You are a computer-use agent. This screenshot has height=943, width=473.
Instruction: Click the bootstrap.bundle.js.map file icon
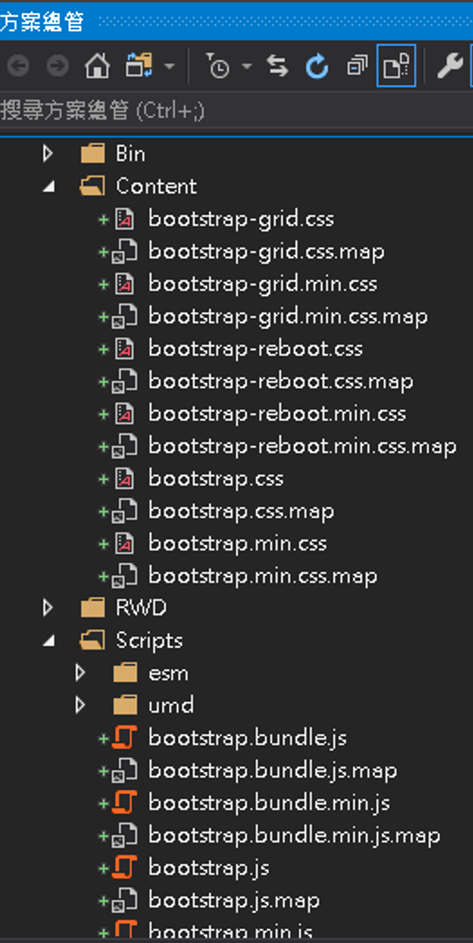coord(124,770)
